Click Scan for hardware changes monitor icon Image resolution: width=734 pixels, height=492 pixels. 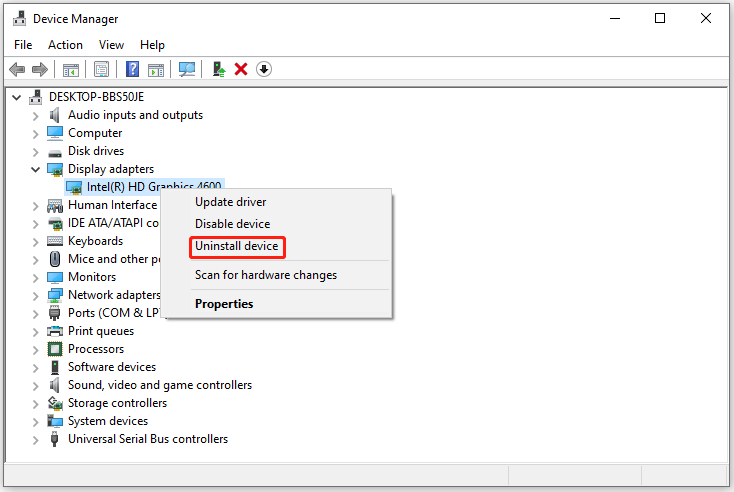(186, 69)
